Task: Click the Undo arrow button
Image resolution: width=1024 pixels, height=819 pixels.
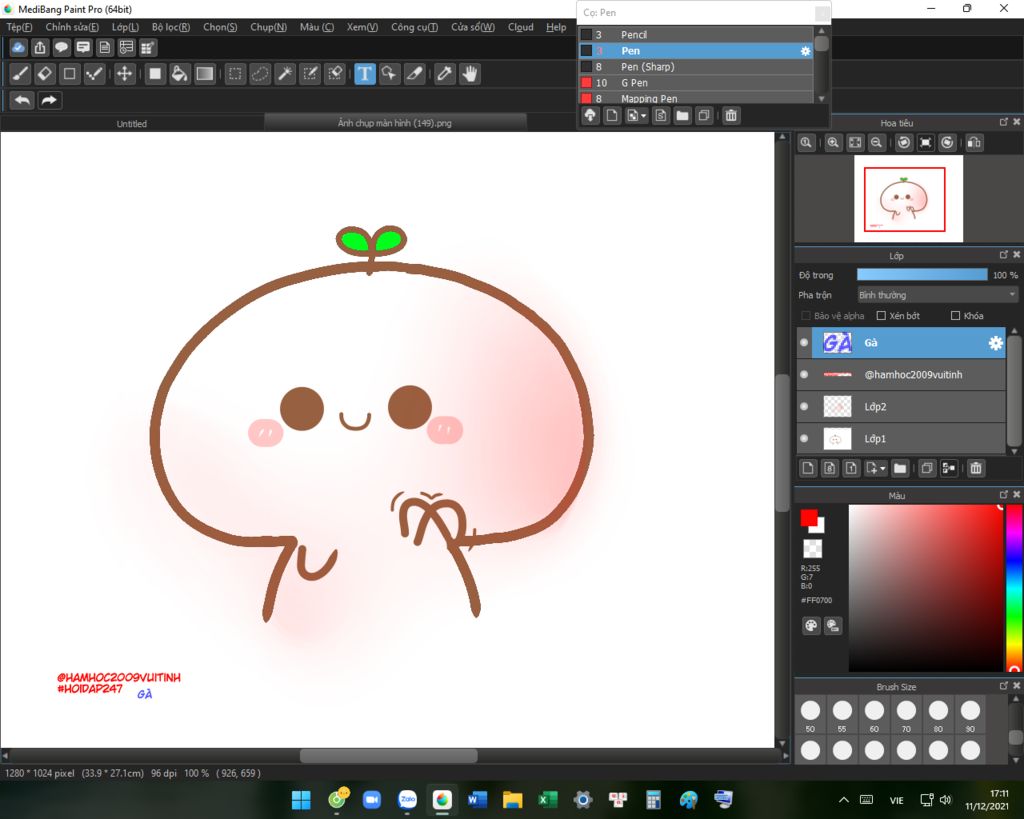Action: point(22,100)
